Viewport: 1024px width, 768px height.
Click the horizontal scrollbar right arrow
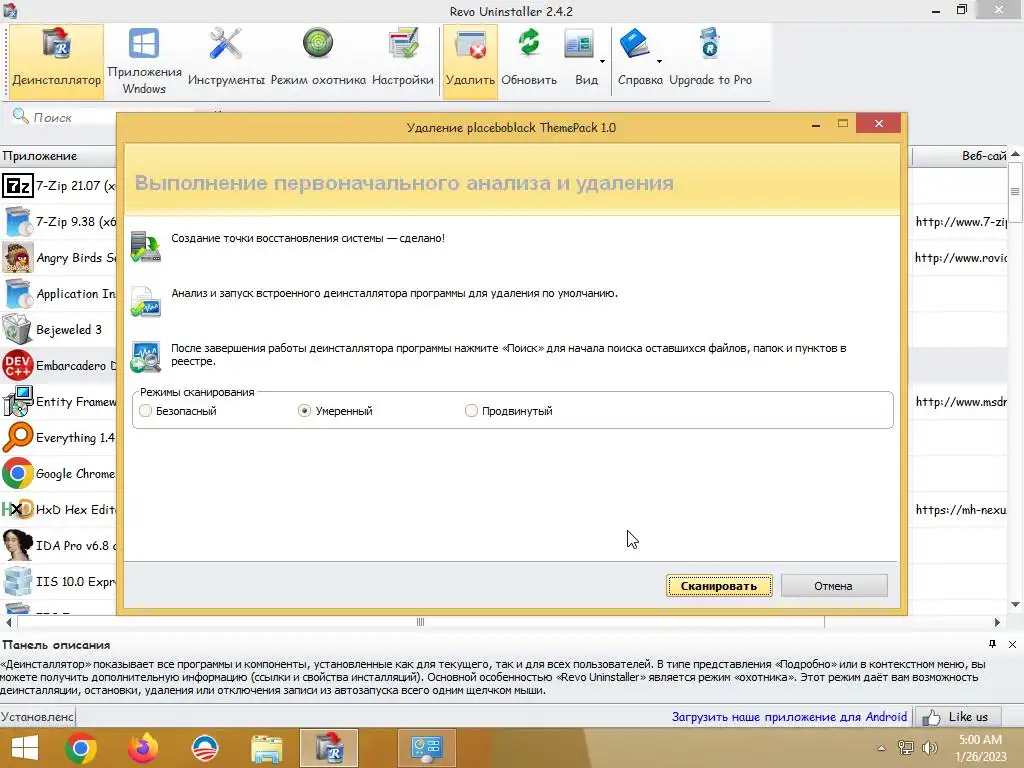[x=997, y=622]
